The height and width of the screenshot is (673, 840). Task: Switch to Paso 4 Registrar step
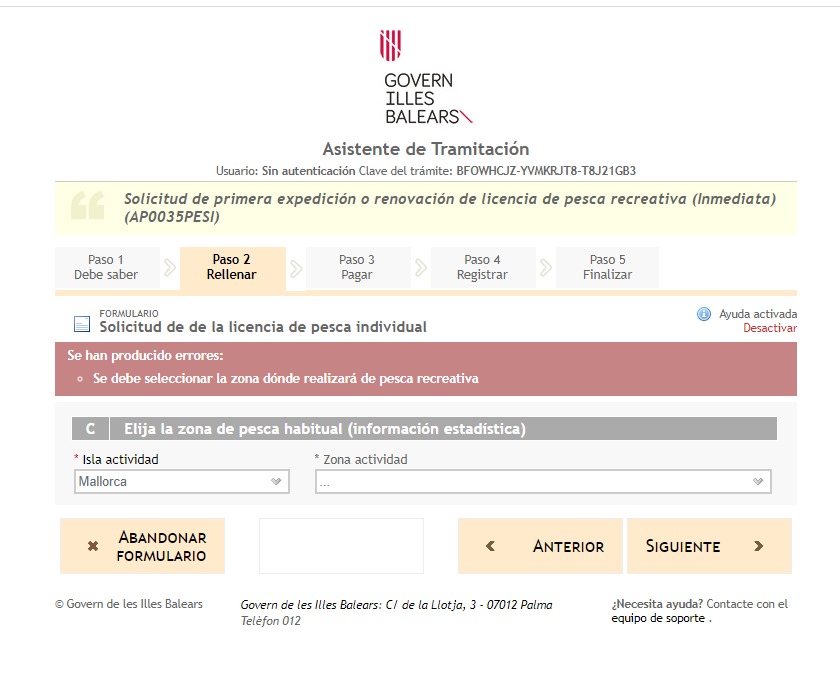(x=482, y=267)
